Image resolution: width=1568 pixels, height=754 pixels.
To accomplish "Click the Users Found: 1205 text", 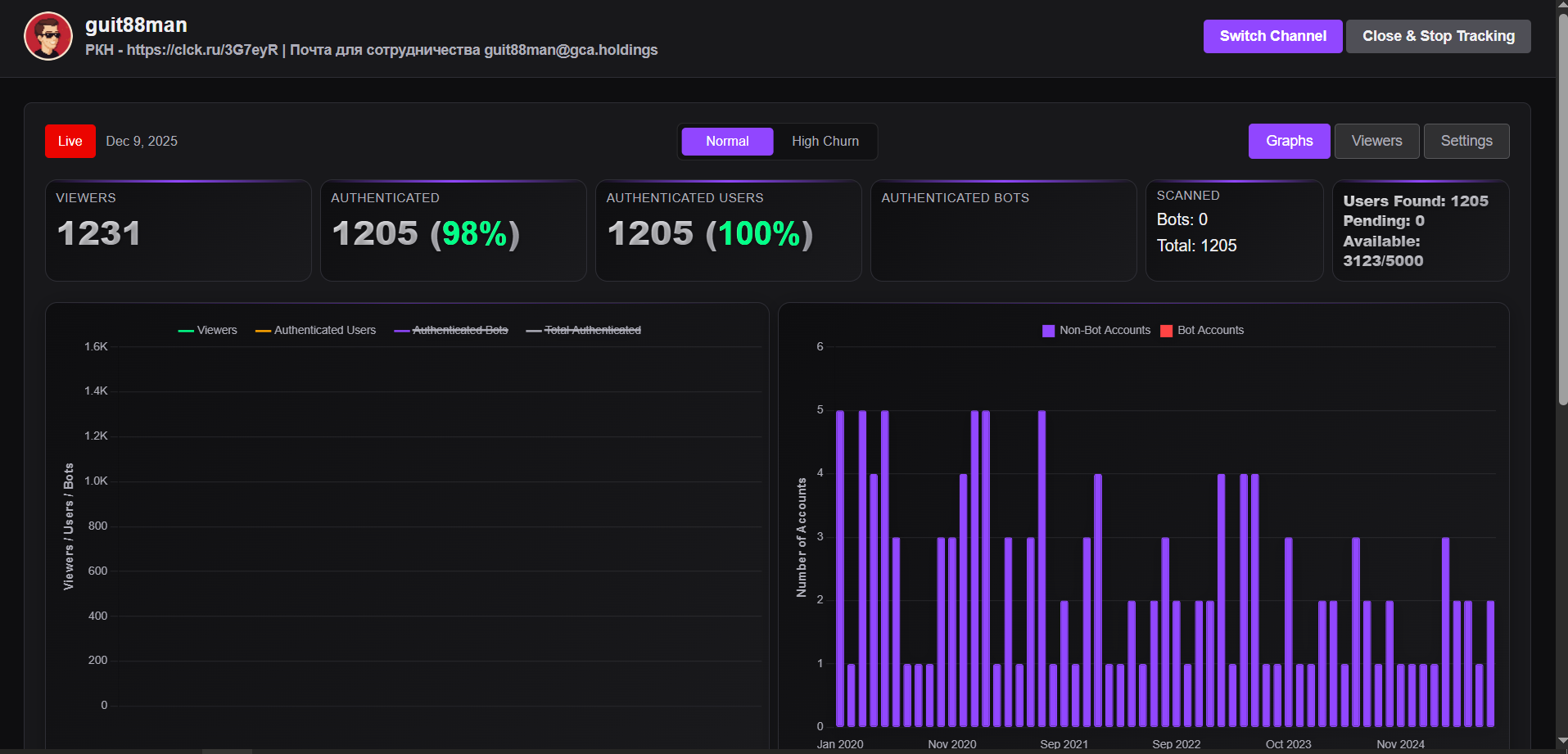I will tap(1416, 201).
